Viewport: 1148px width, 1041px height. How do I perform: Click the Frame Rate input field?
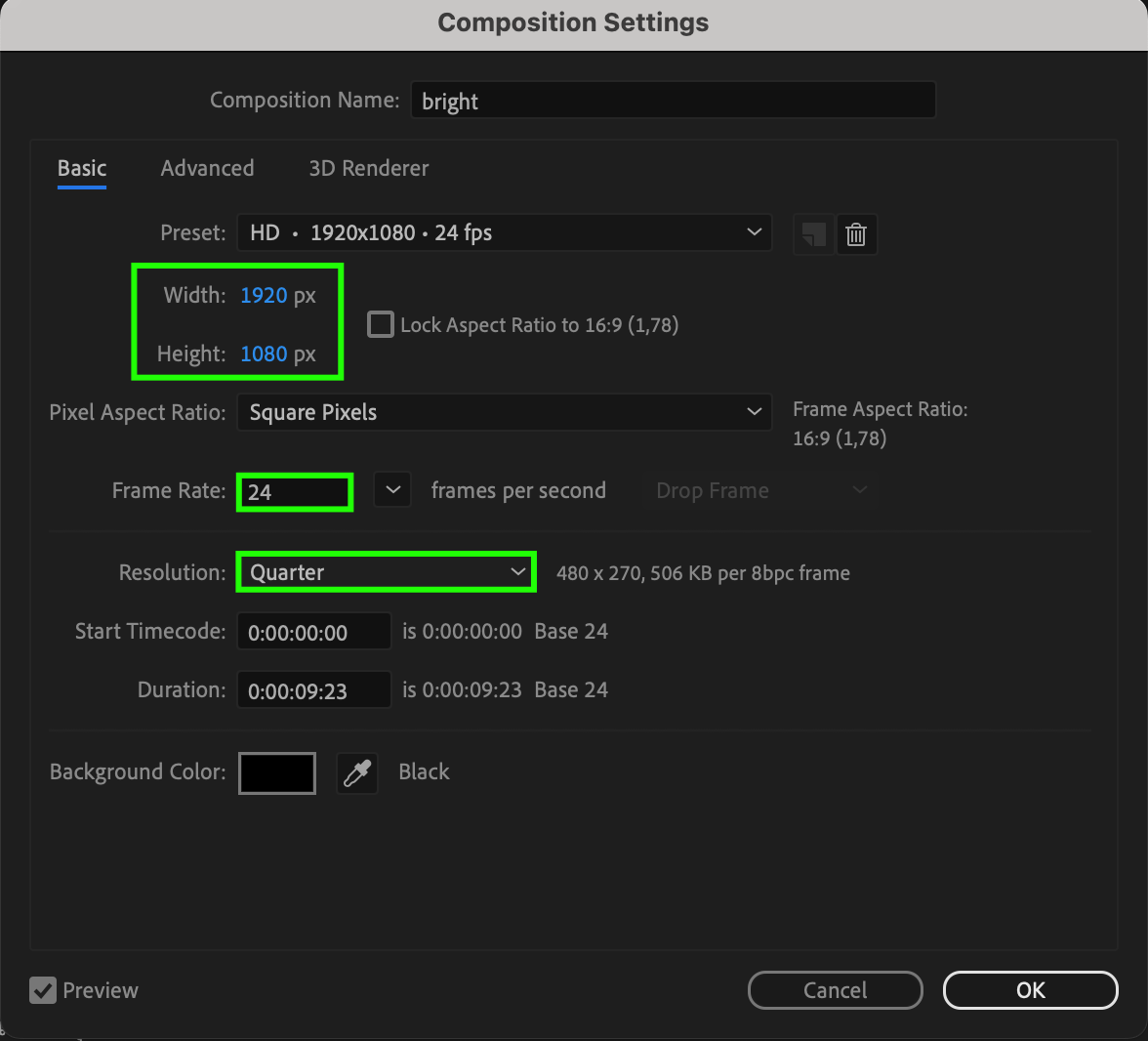coord(295,491)
